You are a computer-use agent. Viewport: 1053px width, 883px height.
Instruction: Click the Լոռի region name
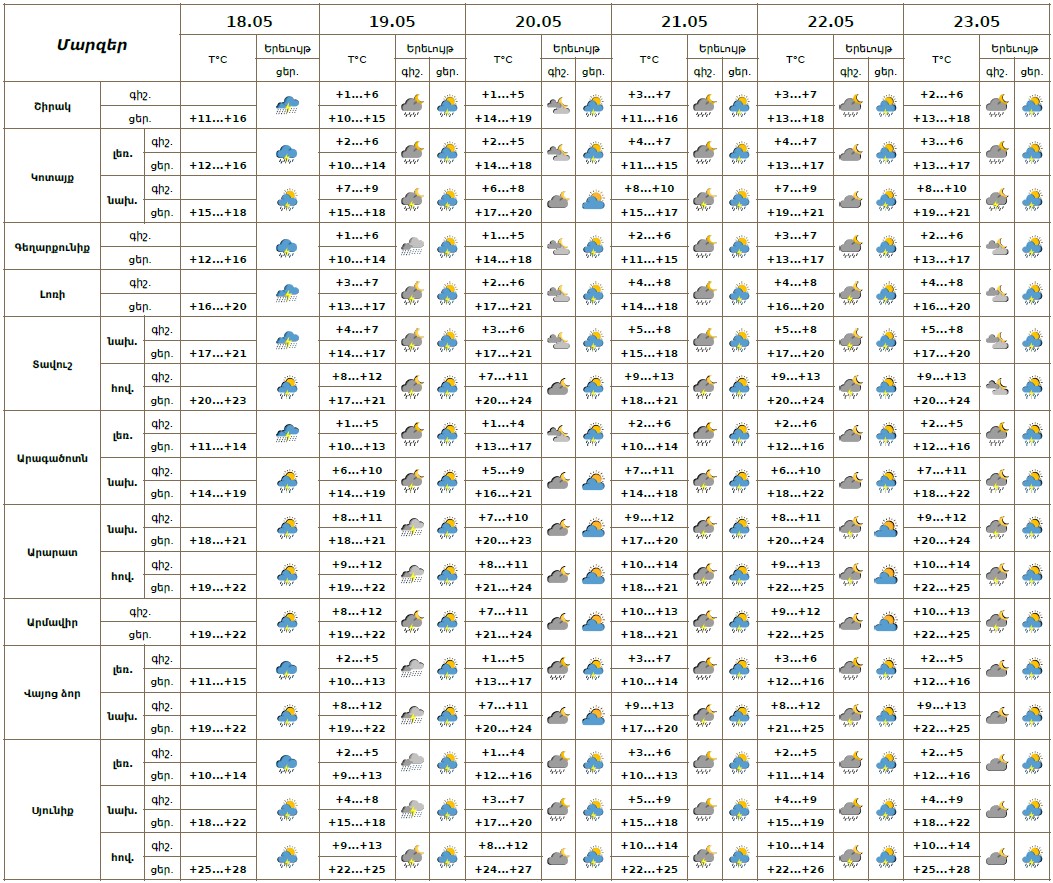[52, 294]
